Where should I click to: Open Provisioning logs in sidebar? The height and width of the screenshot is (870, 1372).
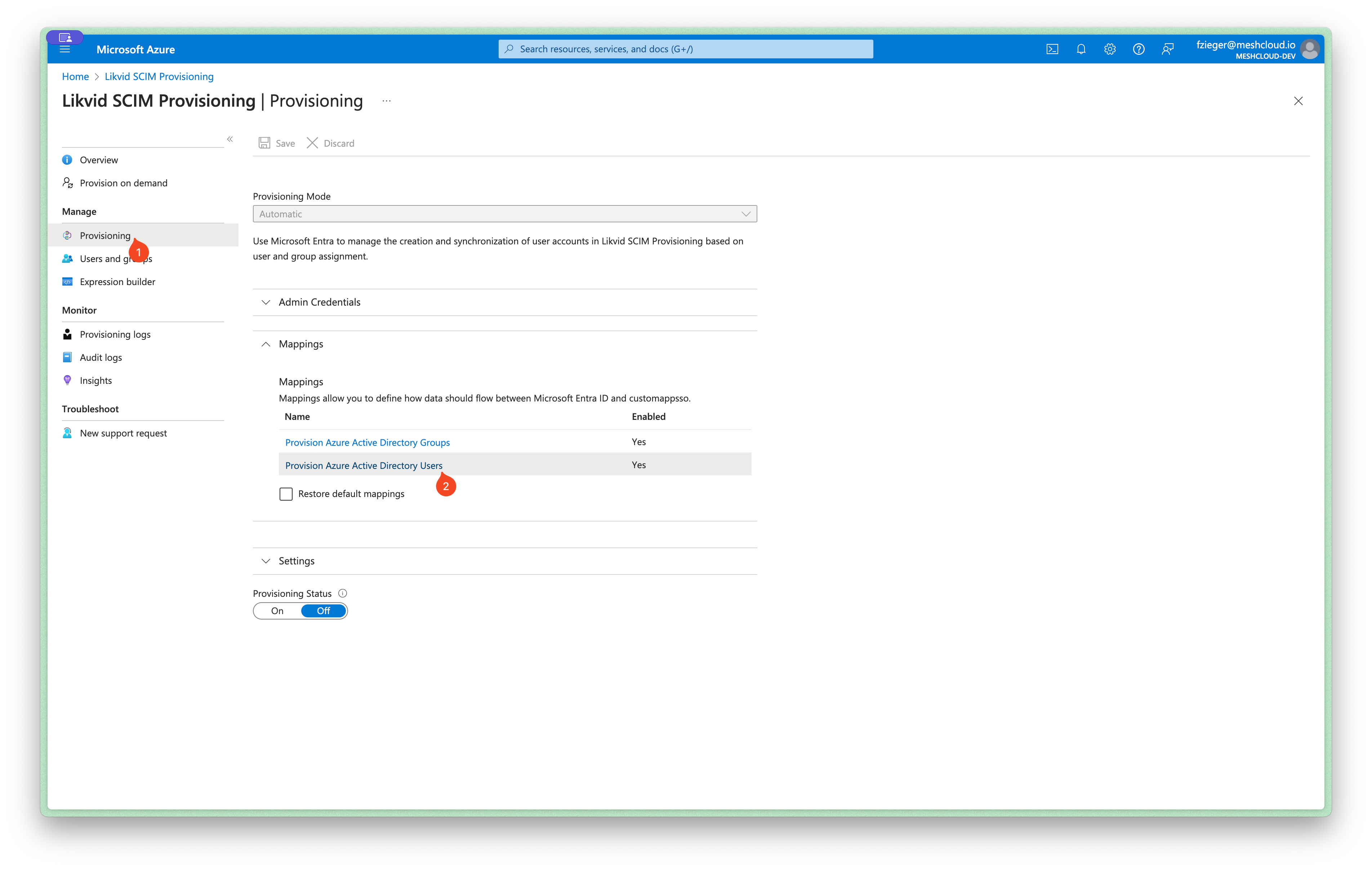coord(115,334)
